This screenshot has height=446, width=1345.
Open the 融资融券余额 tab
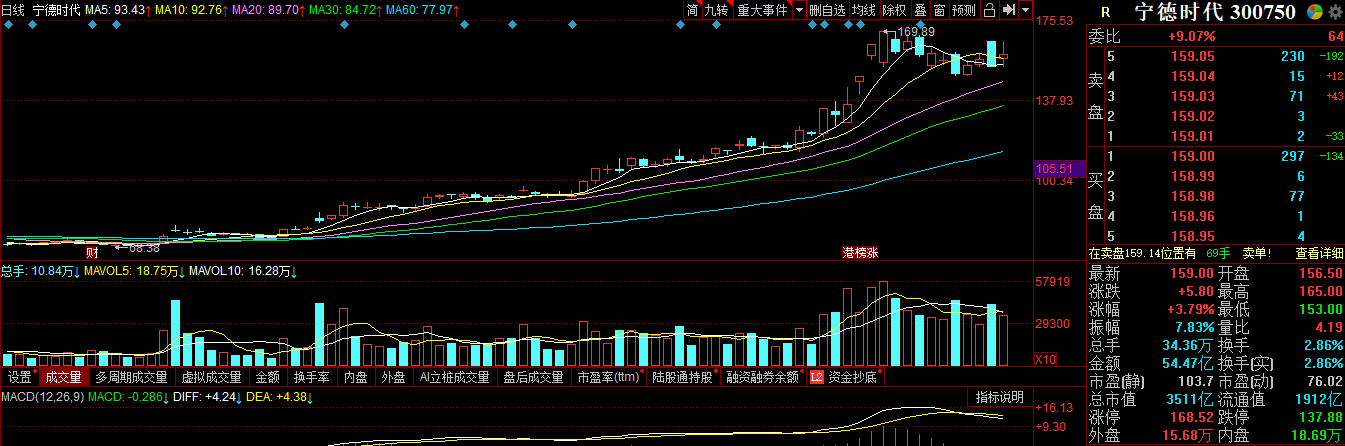click(x=764, y=377)
